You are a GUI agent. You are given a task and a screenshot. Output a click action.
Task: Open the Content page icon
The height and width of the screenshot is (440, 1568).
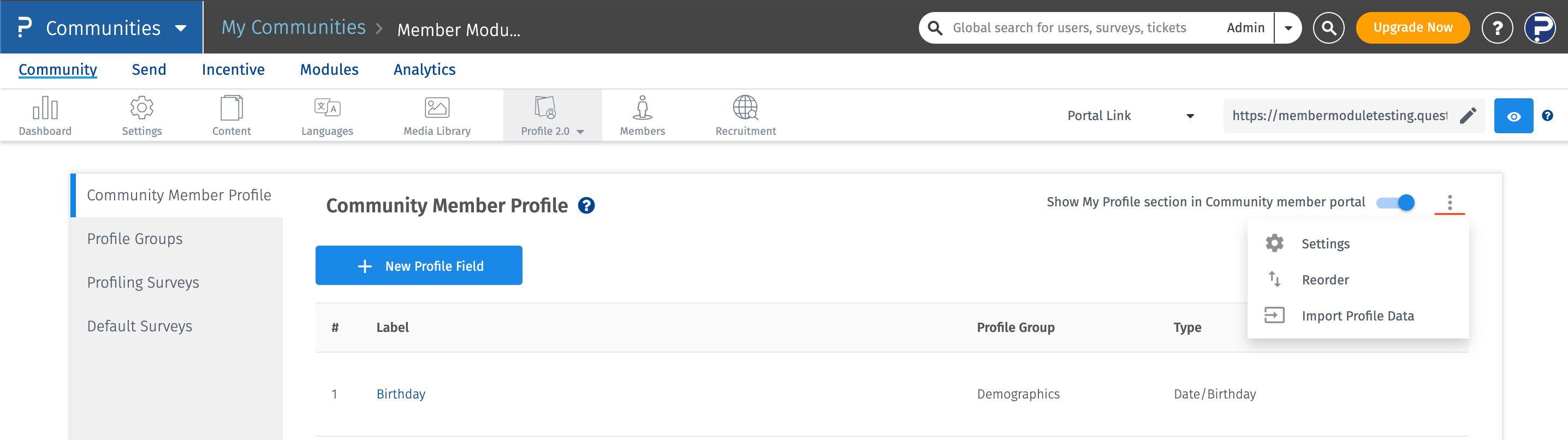click(x=231, y=108)
